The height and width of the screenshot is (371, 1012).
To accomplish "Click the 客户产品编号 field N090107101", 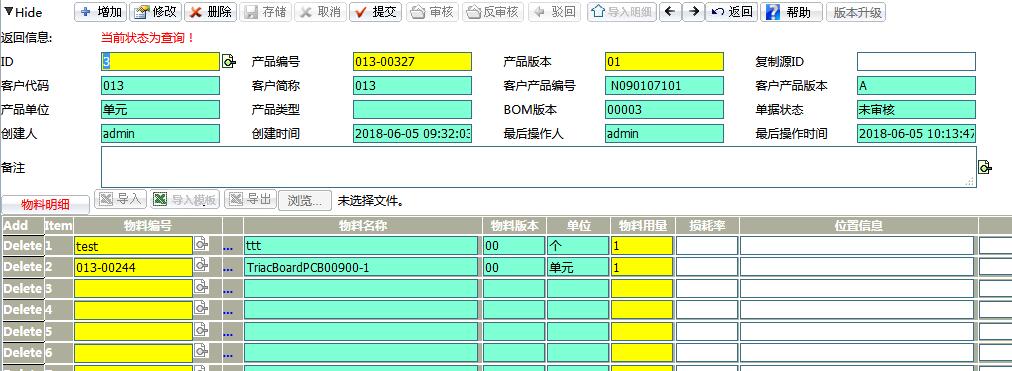I will click(x=664, y=86).
